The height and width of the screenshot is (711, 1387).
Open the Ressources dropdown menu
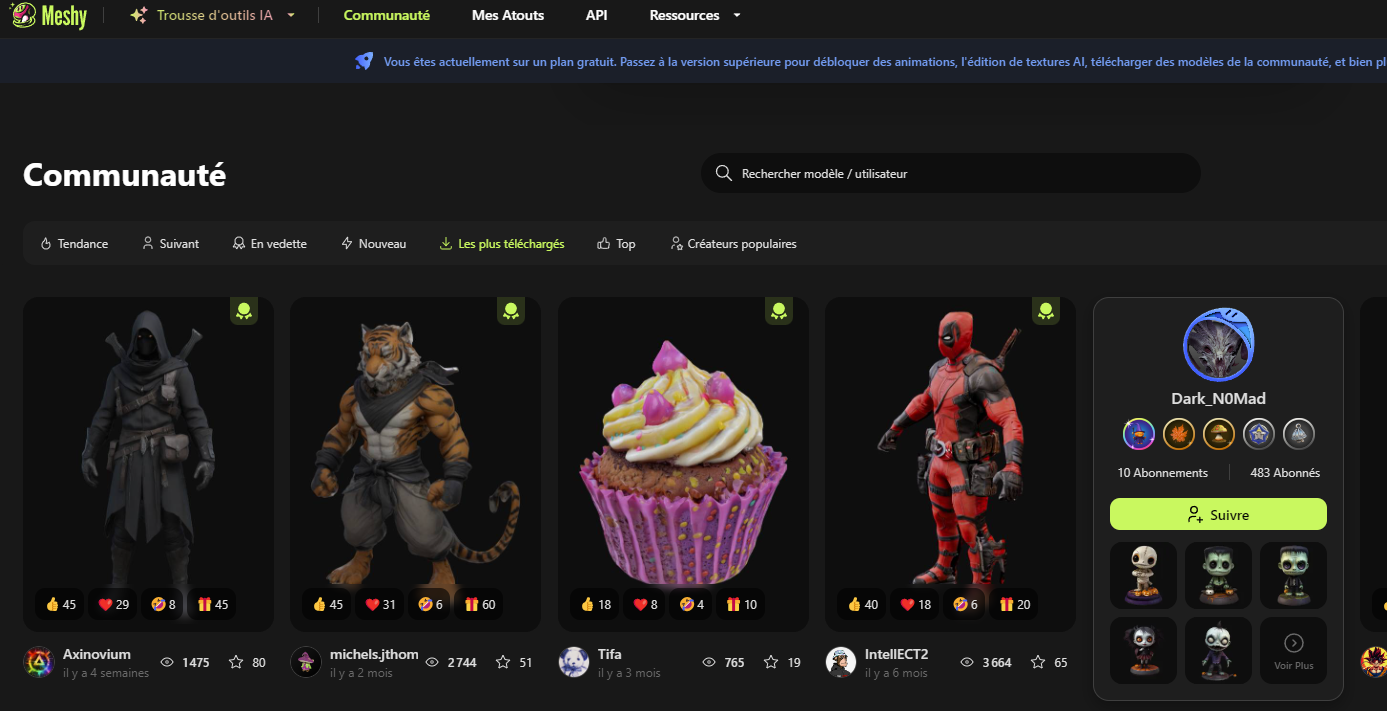coord(694,15)
